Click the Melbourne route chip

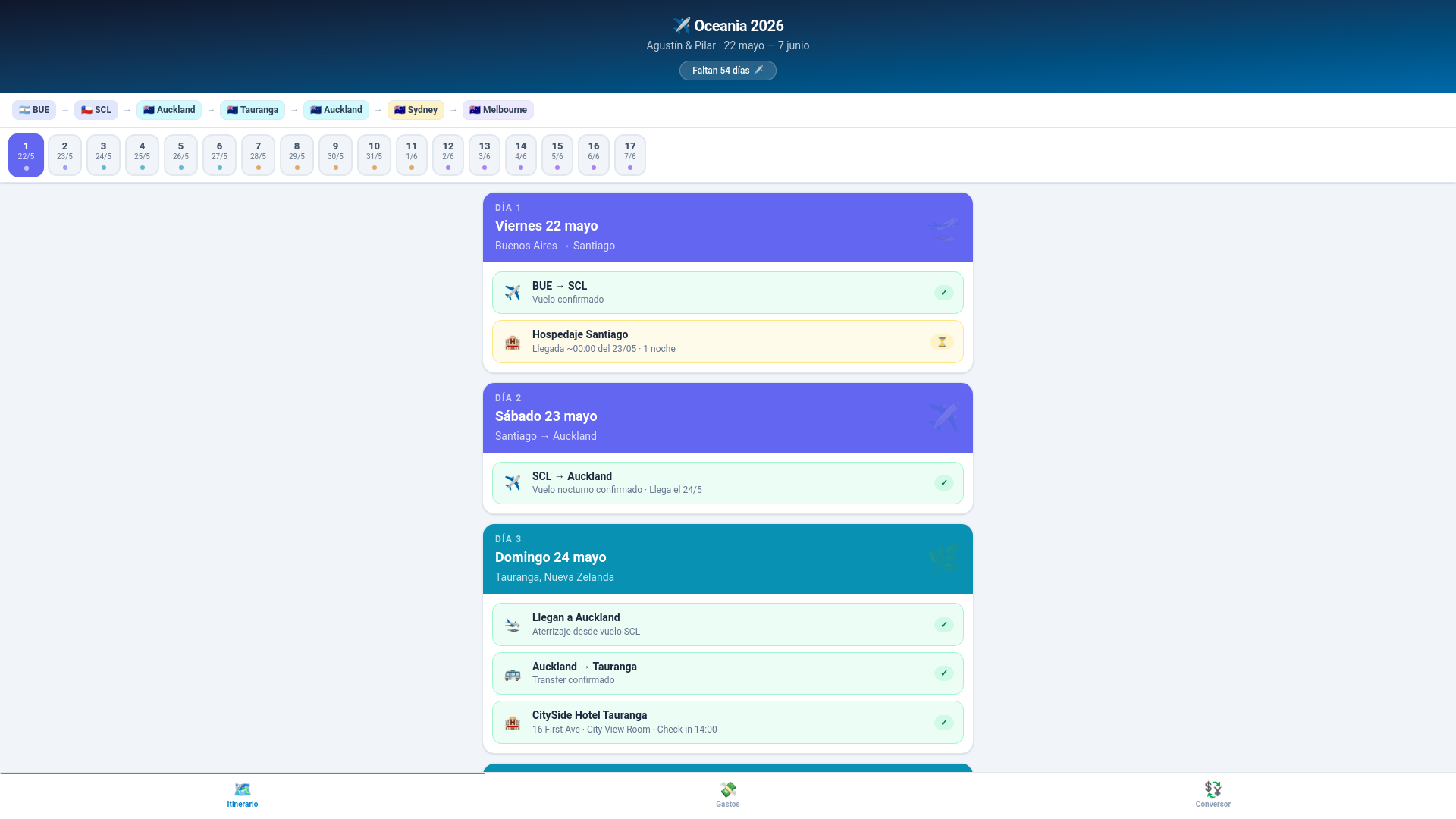click(x=498, y=110)
